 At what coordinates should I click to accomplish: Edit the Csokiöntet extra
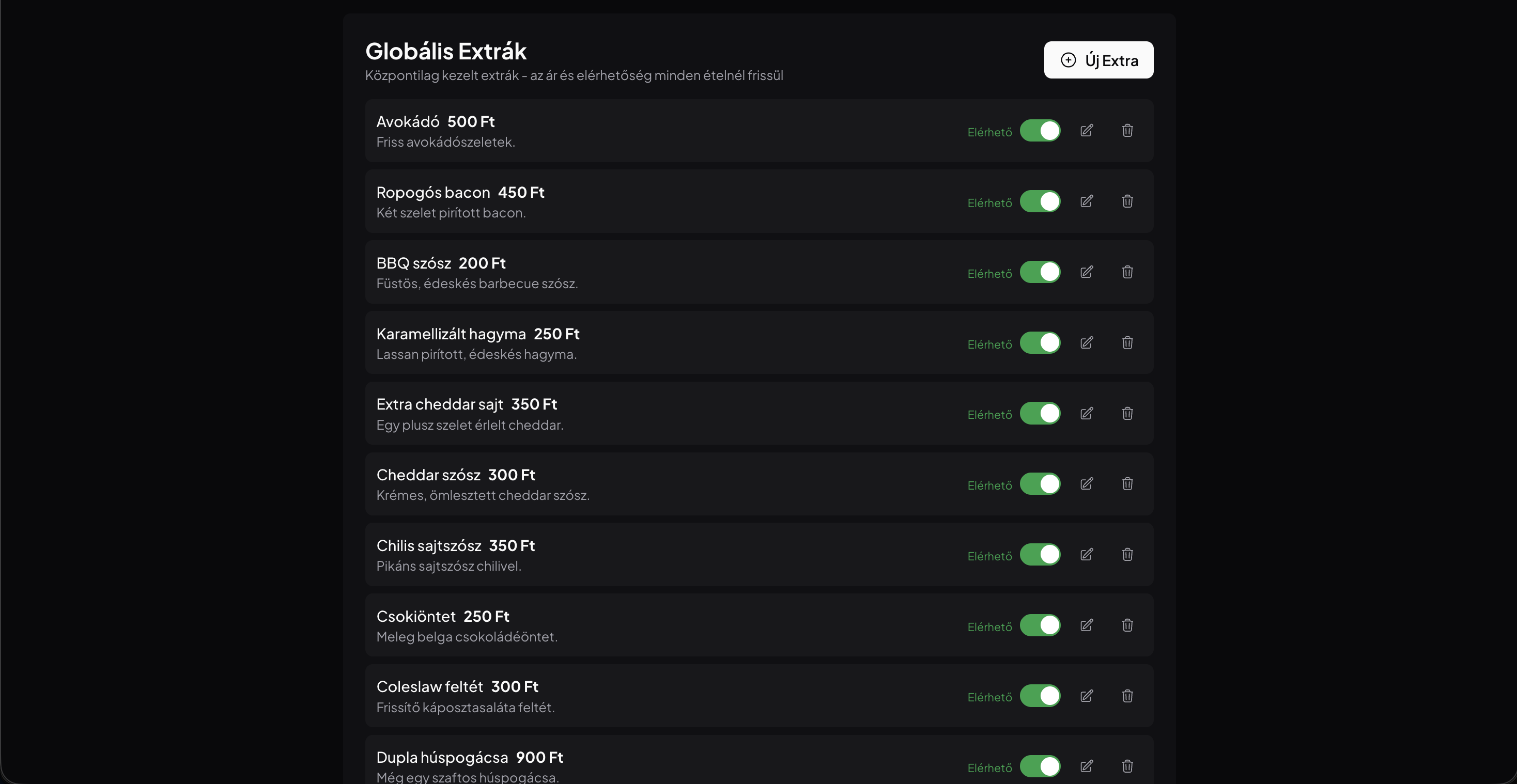[1087, 625]
